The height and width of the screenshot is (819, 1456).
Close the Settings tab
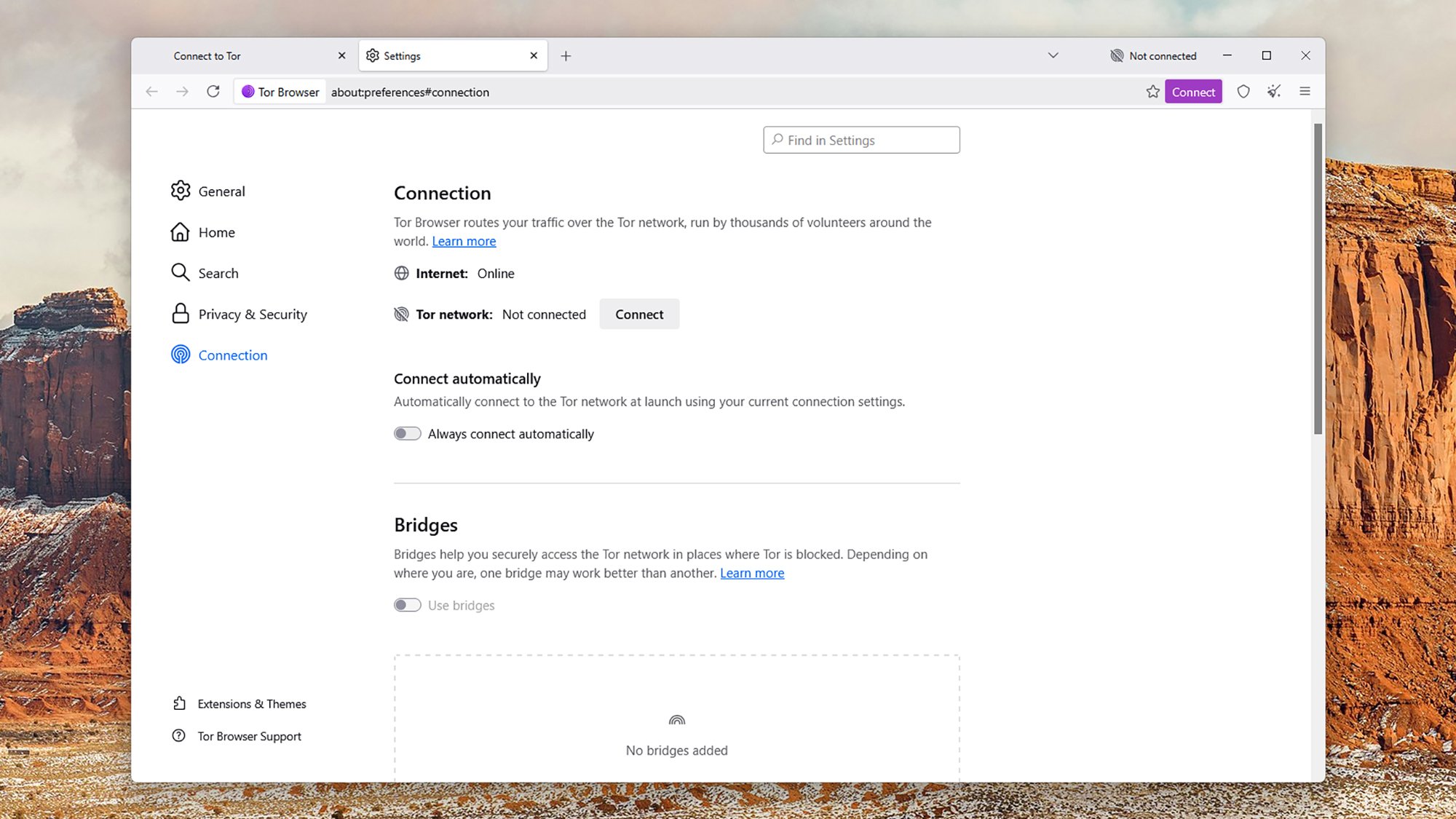(x=534, y=56)
